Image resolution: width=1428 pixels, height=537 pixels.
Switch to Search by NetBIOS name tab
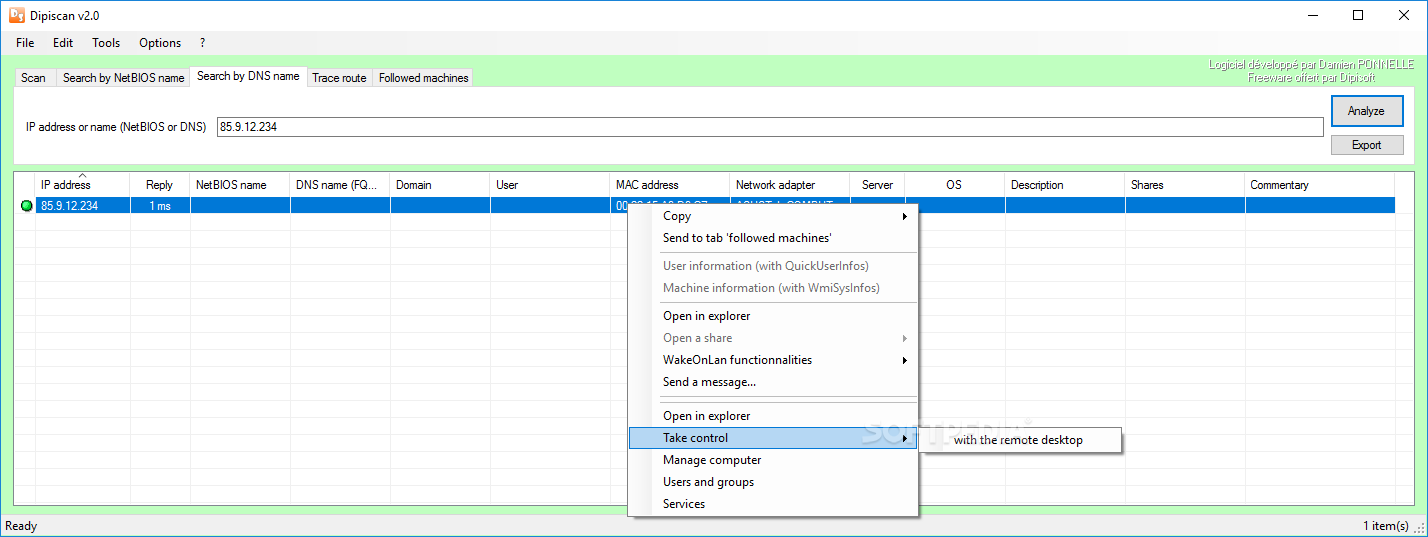tap(124, 78)
